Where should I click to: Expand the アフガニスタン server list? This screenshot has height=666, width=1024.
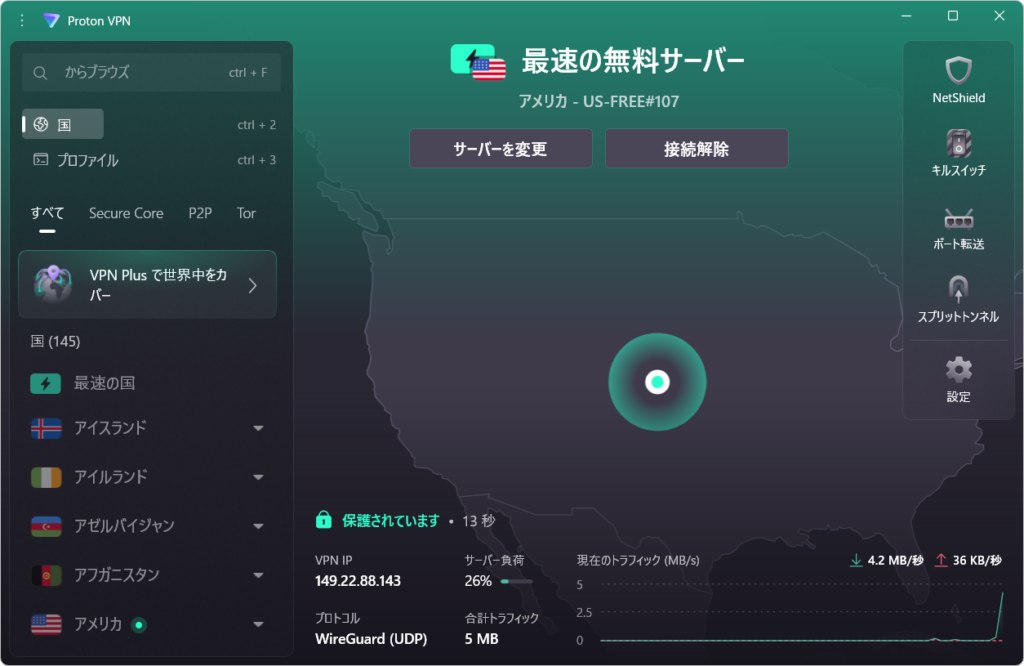pos(258,575)
